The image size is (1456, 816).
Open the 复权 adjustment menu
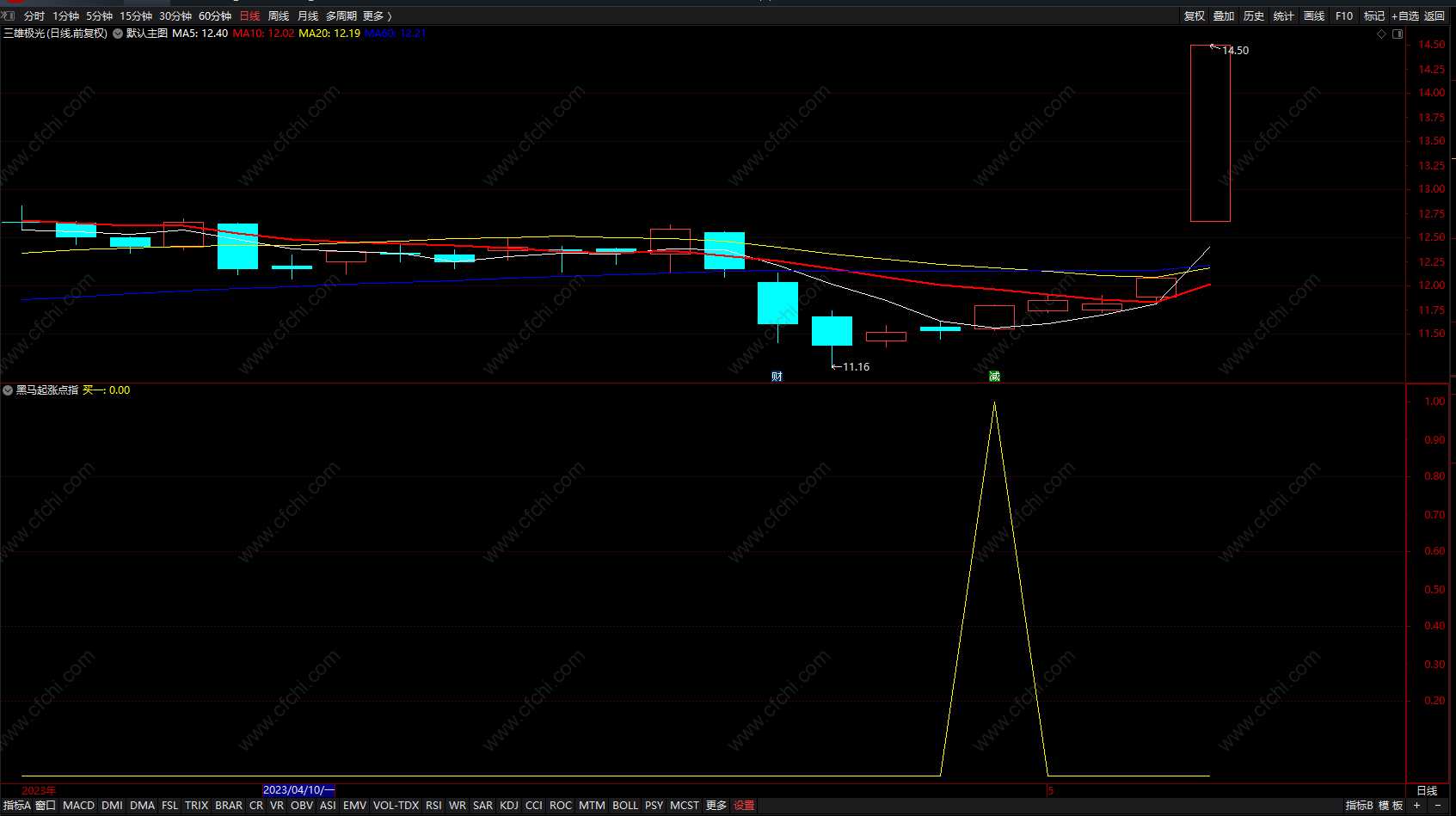(1195, 16)
